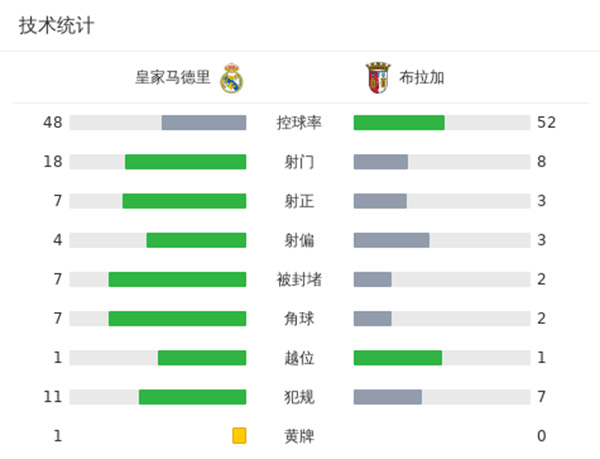
Task: Click the Braga club crest
Action: tap(377, 77)
